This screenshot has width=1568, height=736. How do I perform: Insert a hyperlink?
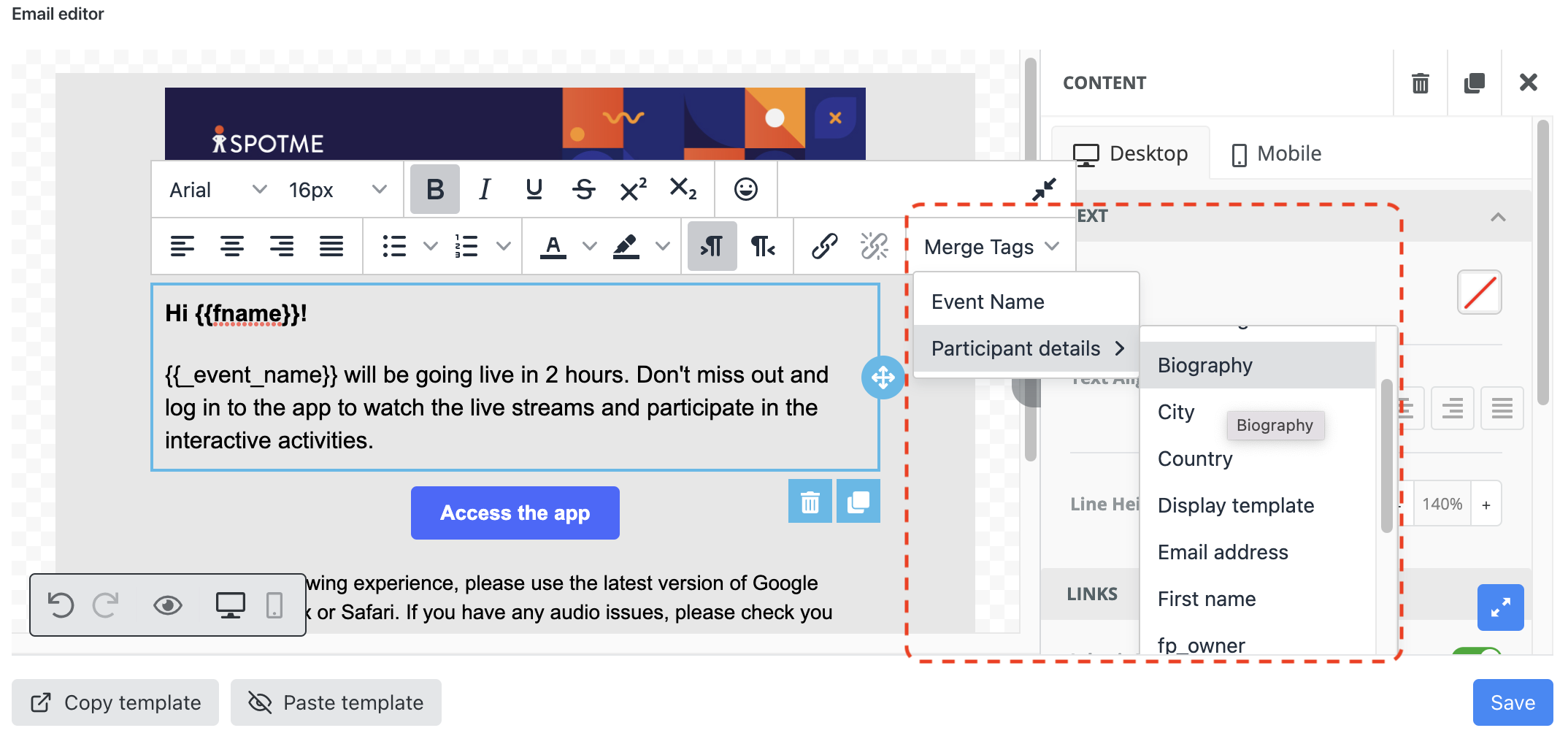(826, 247)
